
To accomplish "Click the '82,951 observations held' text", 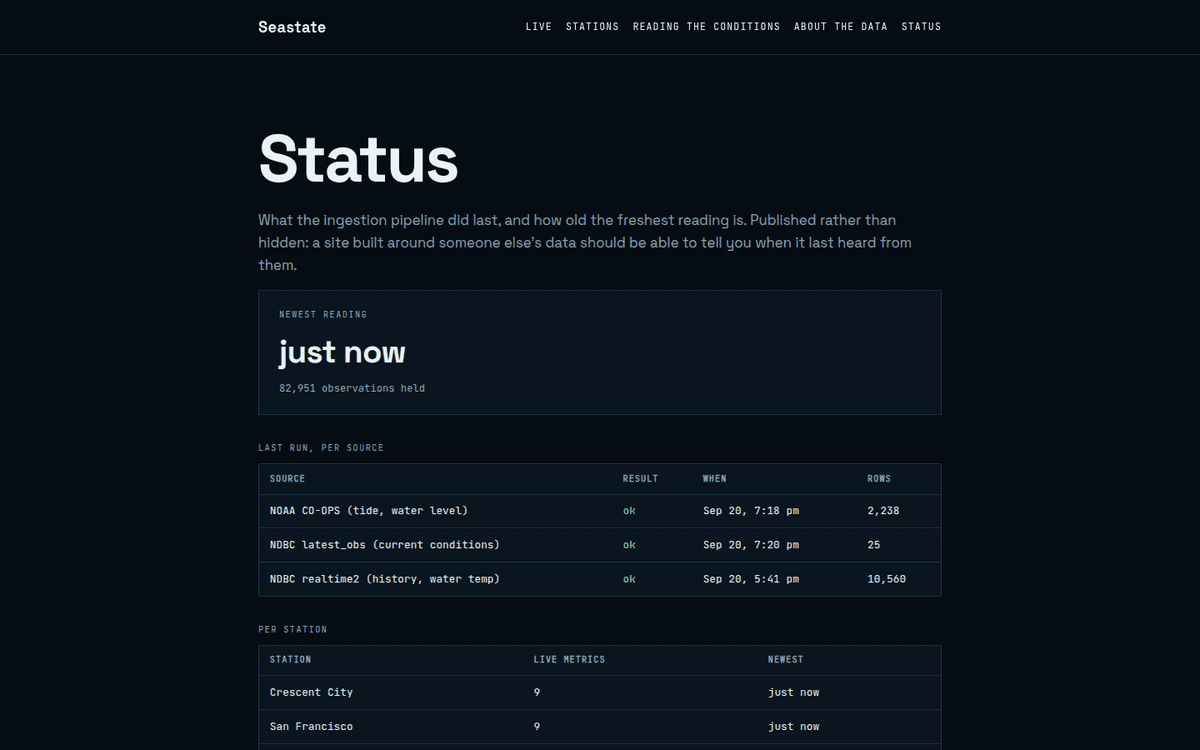I will [x=352, y=388].
